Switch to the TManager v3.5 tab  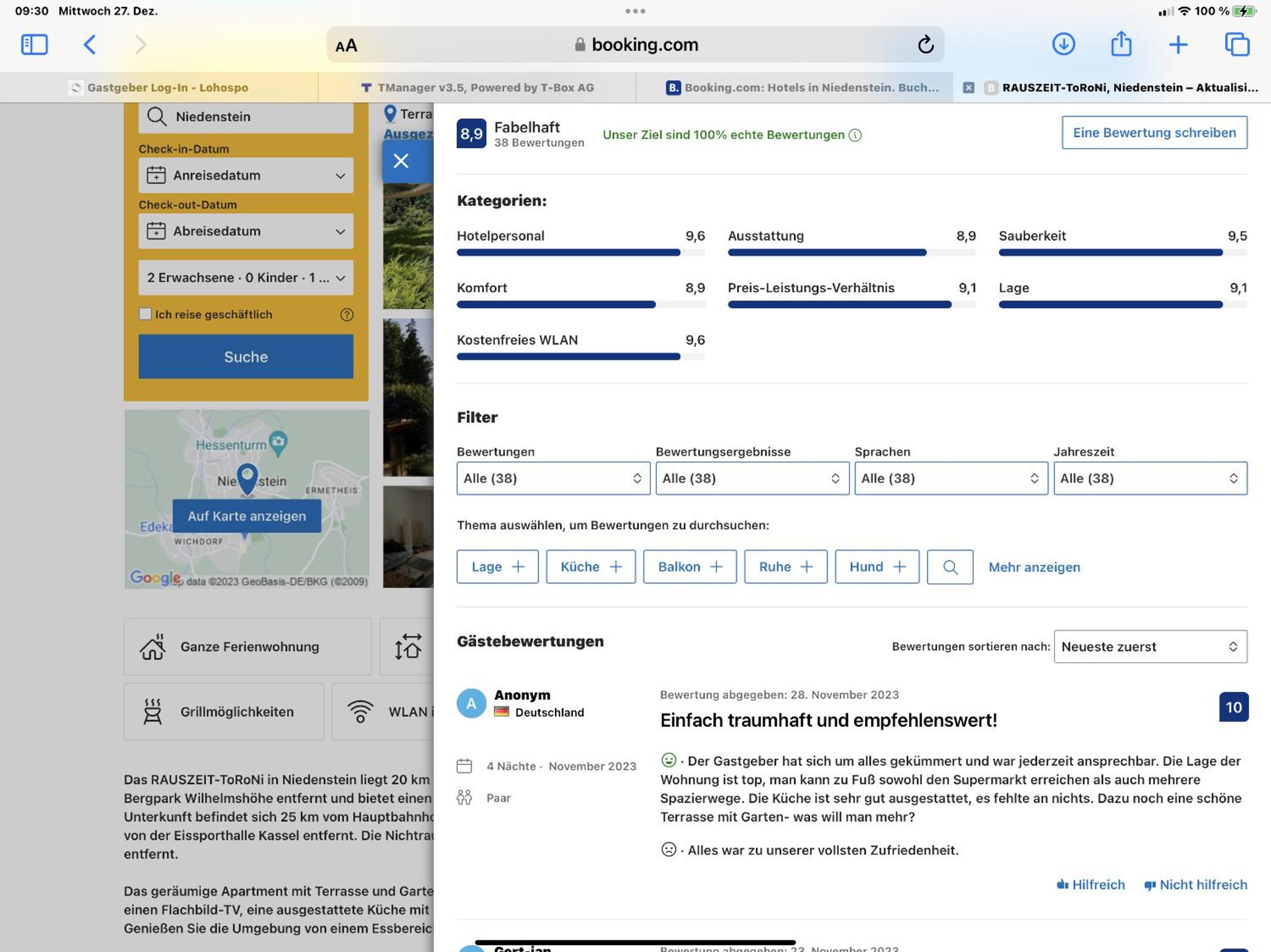[x=477, y=87]
